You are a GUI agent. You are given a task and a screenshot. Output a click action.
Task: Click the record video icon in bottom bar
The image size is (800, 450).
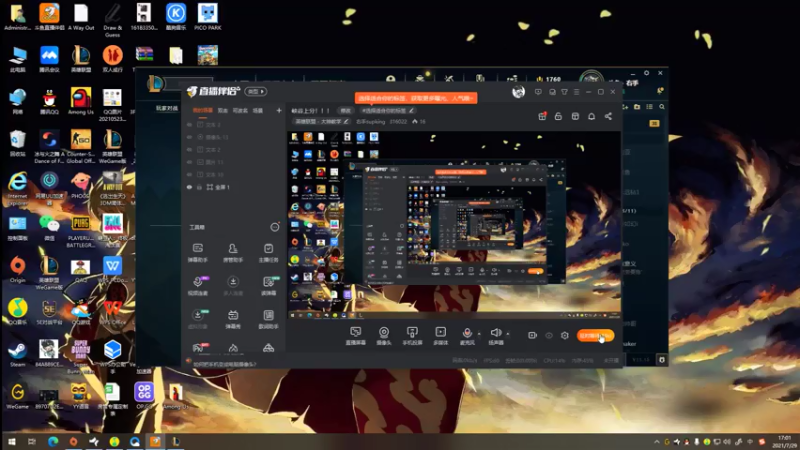[x=532, y=335]
